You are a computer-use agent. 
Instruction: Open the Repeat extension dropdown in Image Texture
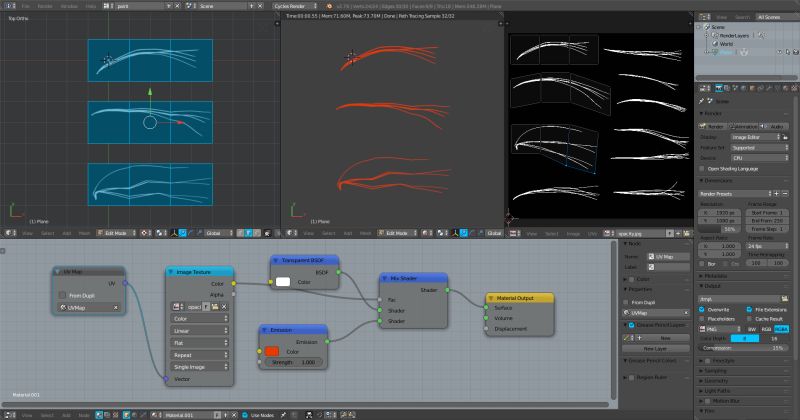(199, 355)
